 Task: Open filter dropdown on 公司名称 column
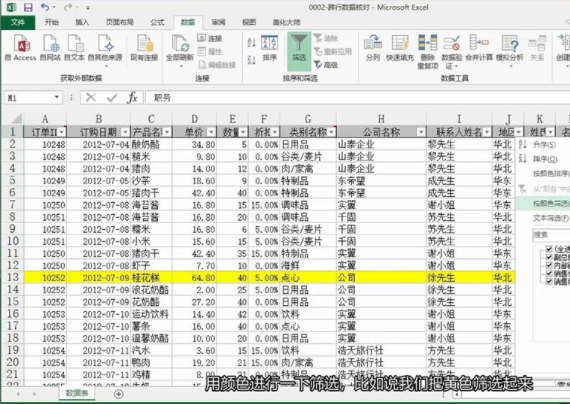421,132
